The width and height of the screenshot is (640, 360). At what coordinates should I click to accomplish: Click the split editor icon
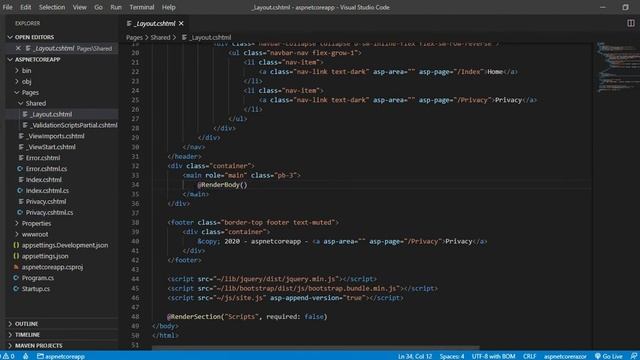pyautogui.click(x=631, y=23)
